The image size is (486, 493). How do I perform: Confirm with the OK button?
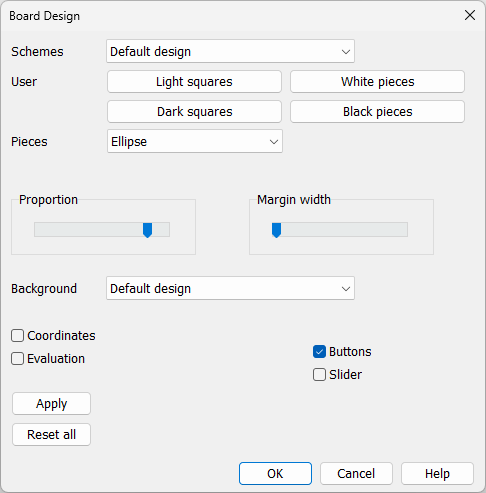(275, 473)
